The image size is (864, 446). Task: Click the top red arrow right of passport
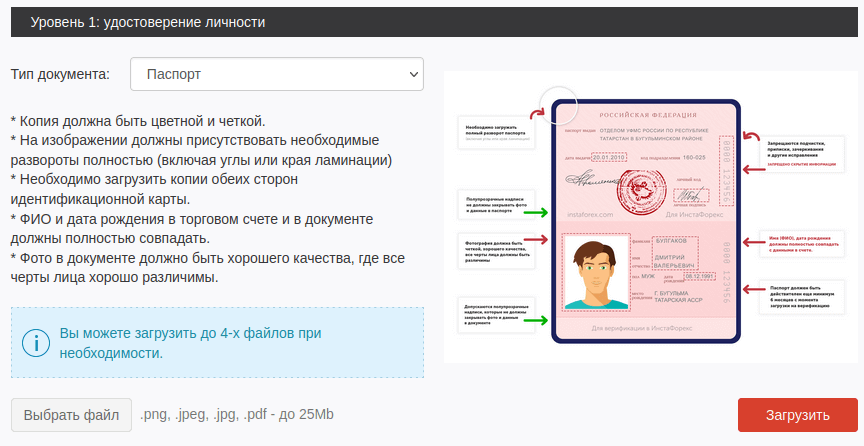tap(751, 139)
